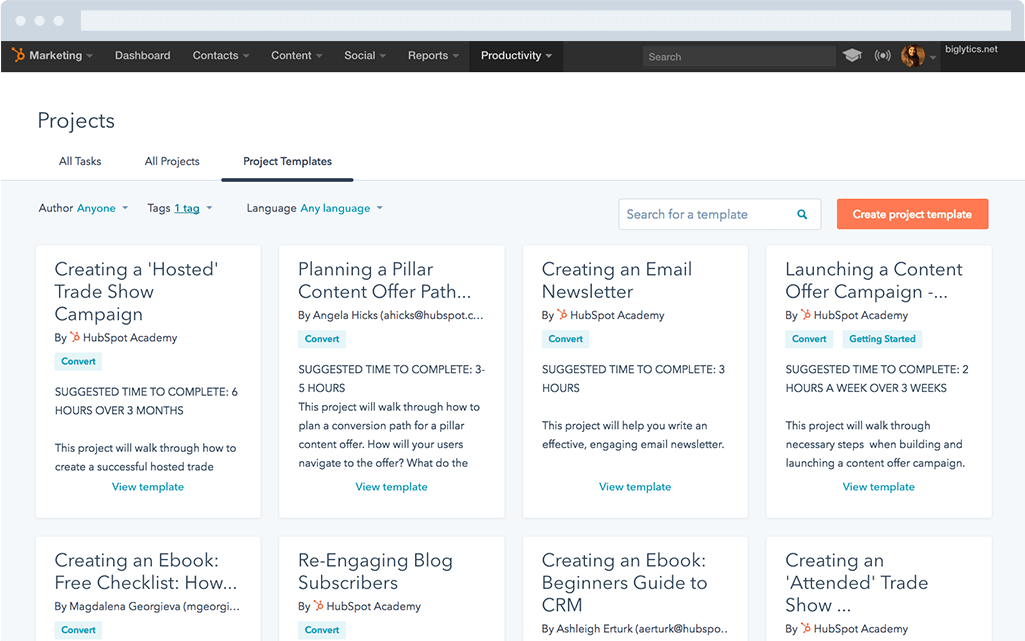1025x641 pixels.
Task: View template for Creating an Email Newsletter
Action: 635,487
